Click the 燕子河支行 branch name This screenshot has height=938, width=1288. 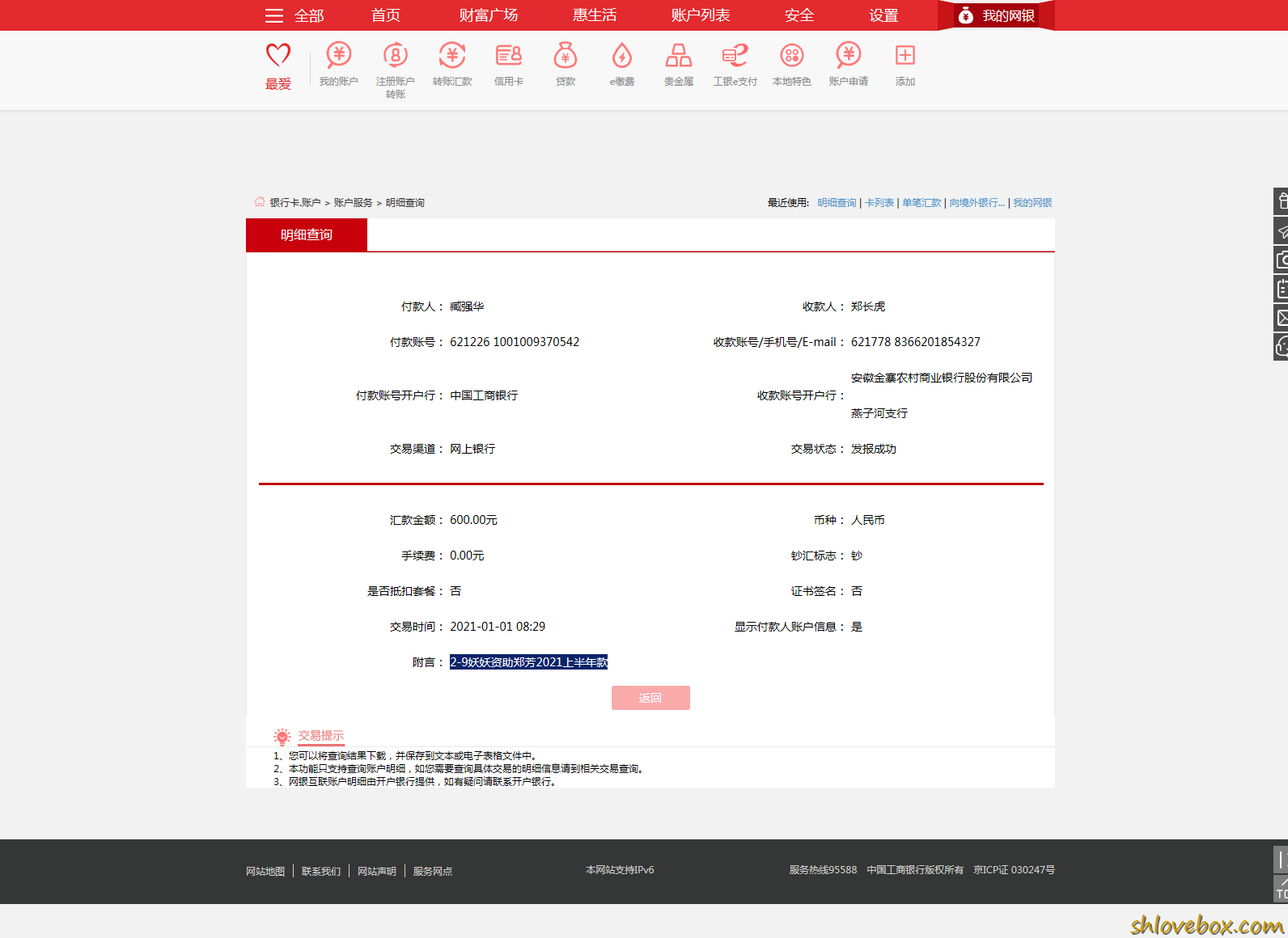tap(879, 413)
